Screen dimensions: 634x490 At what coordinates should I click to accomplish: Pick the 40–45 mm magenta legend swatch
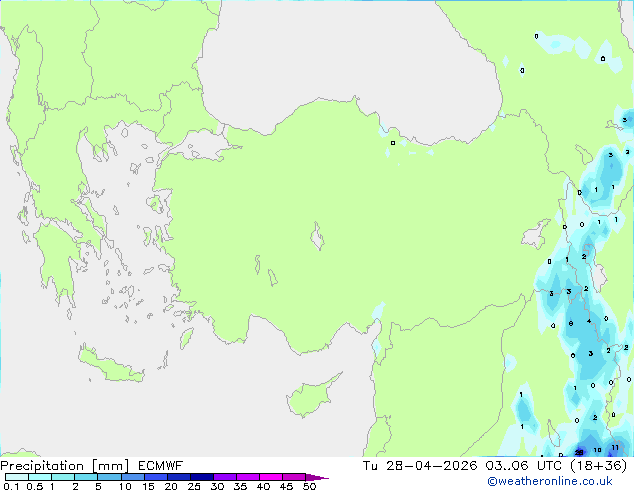271,477
